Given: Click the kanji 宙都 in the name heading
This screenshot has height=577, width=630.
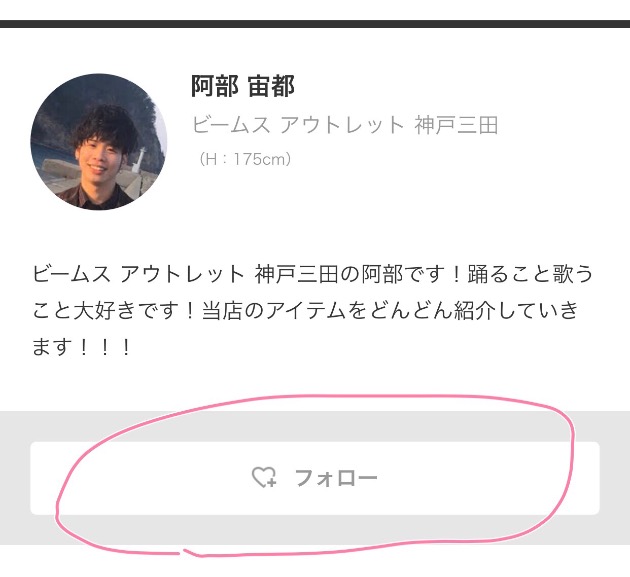Looking at the screenshot, I should pyautogui.click(x=271, y=86).
